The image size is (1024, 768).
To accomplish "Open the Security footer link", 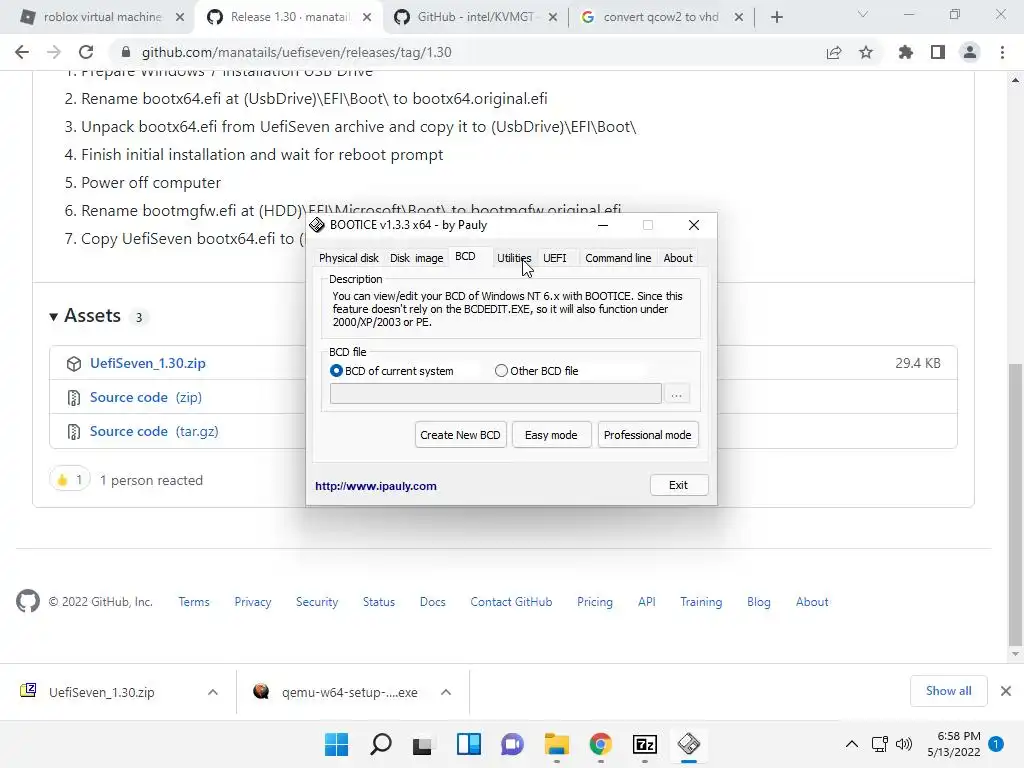I will coord(317,602).
